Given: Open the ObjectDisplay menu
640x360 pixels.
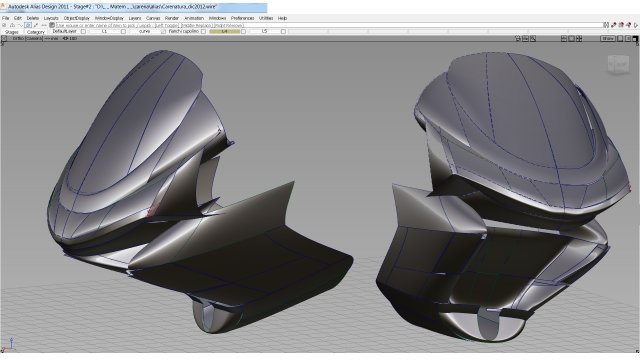Looking at the screenshot, I should pyautogui.click(x=77, y=18).
